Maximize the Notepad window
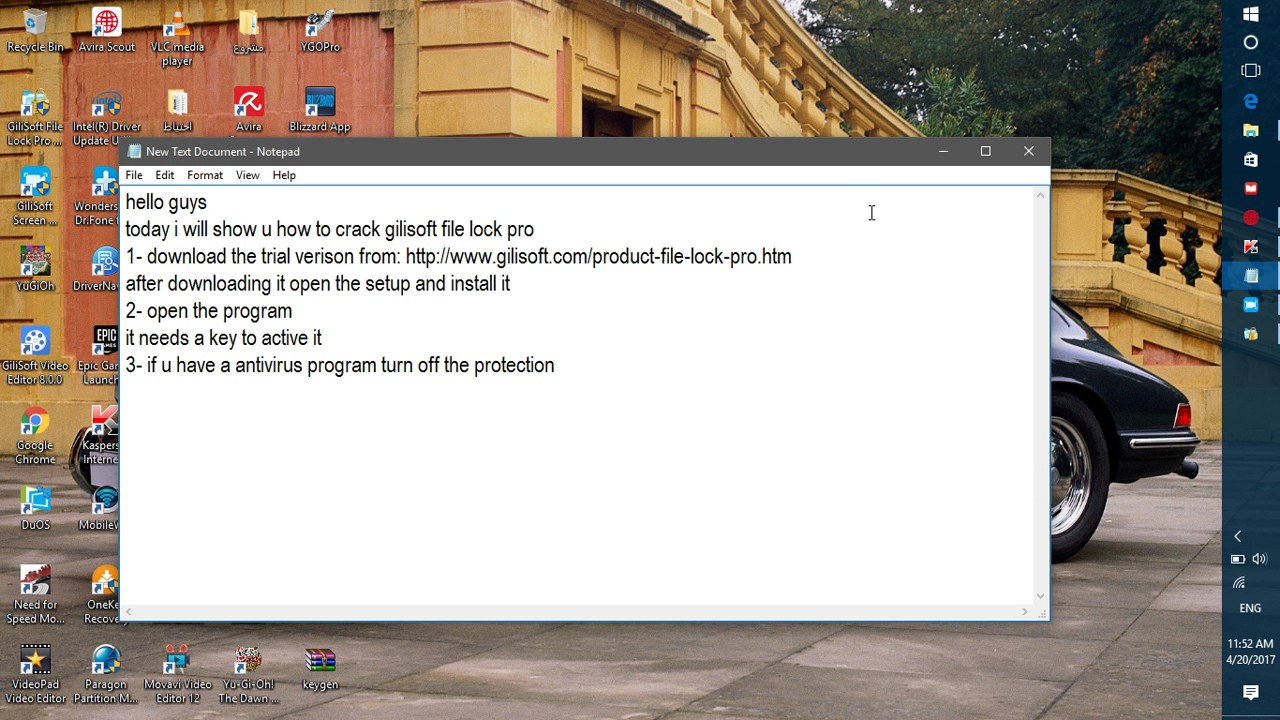This screenshot has height=720, width=1280. pyautogui.click(x=986, y=151)
